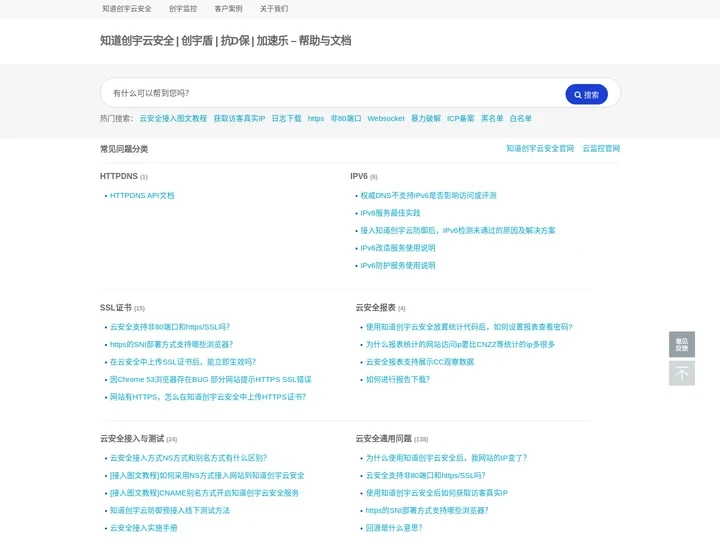
Task: Select hot search Websocket
Action: 386,118
